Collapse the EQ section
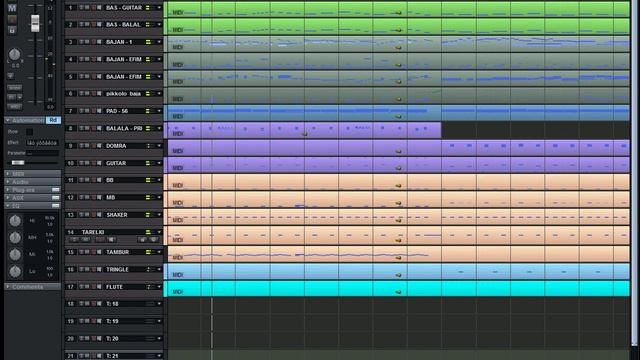The image size is (640, 360). click(x=8, y=206)
